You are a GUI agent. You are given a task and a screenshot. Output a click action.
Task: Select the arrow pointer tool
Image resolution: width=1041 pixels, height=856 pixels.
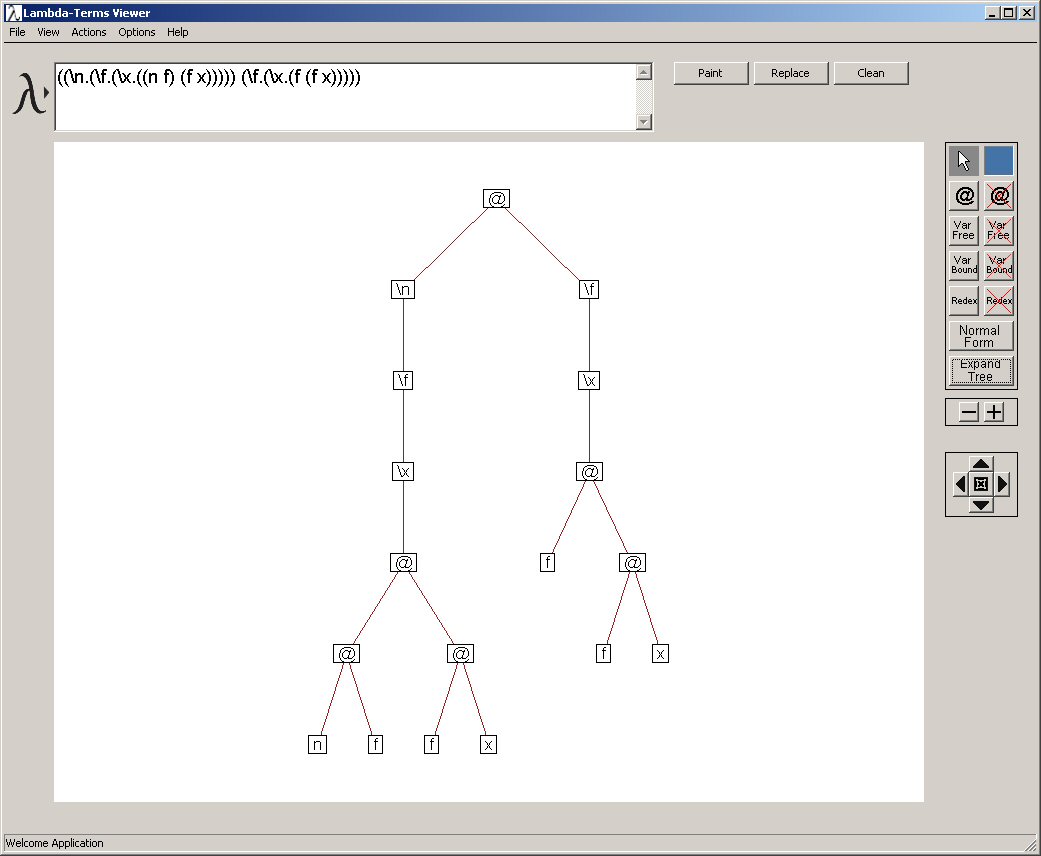click(964, 162)
